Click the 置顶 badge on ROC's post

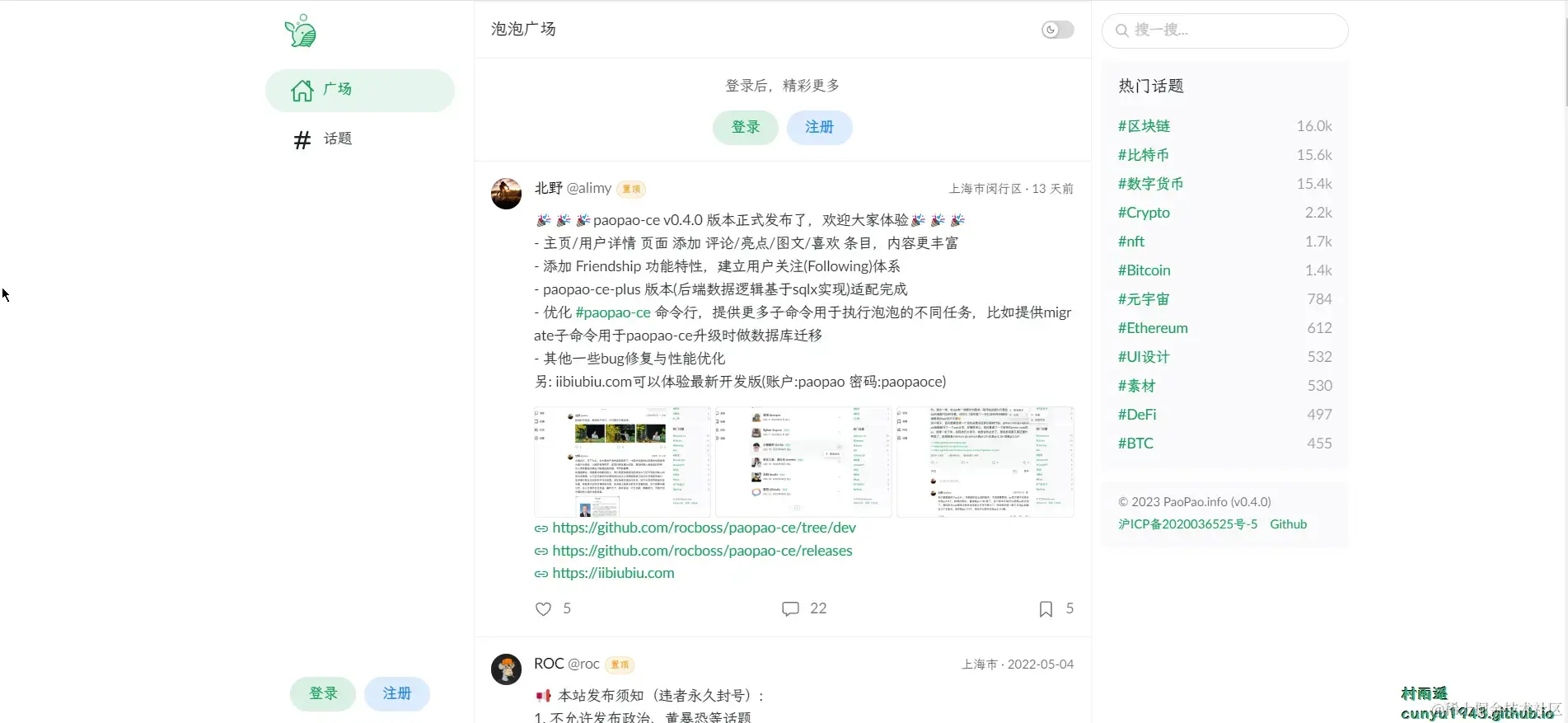pos(620,664)
